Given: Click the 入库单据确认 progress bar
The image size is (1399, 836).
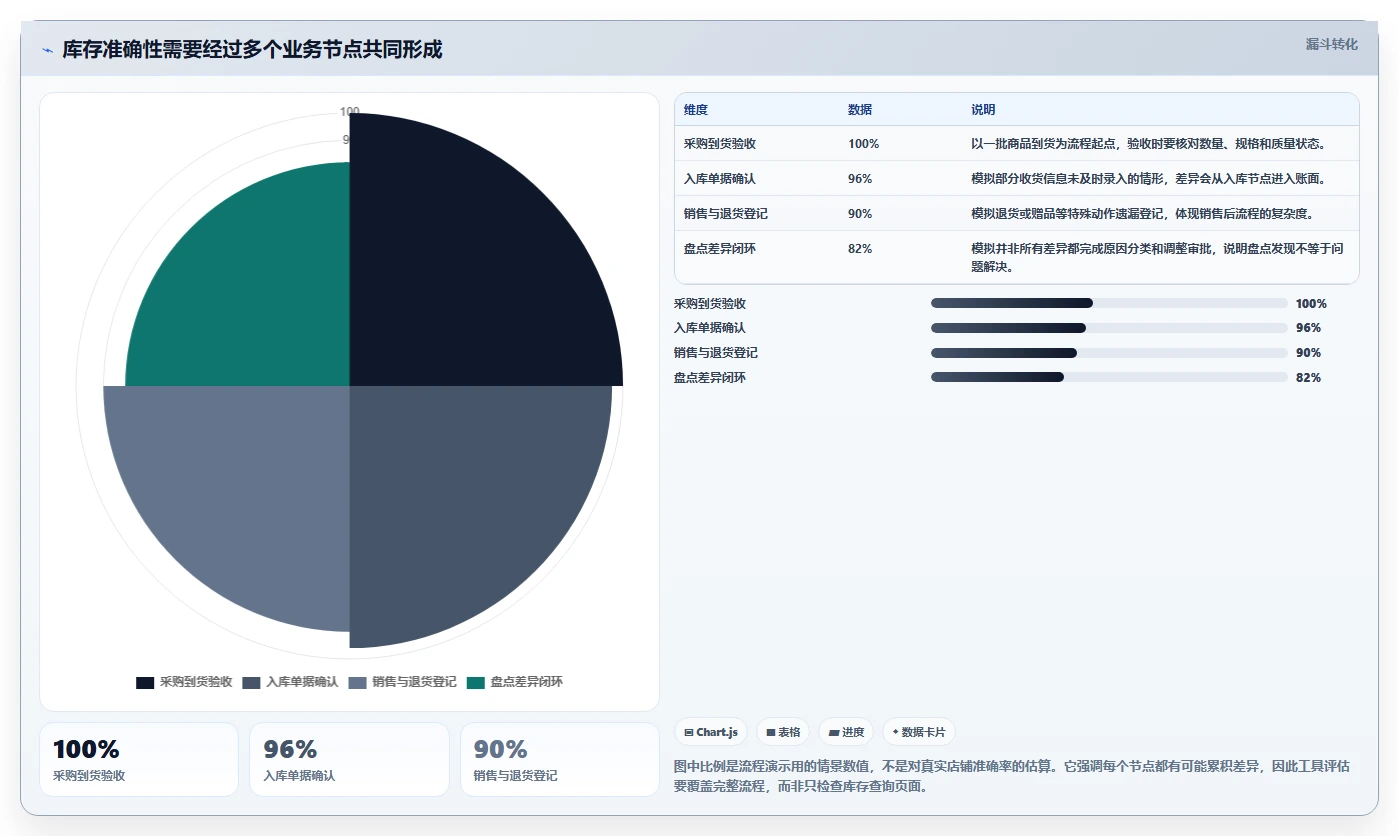Looking at the screenshot, I should (x=1109, y=328).
